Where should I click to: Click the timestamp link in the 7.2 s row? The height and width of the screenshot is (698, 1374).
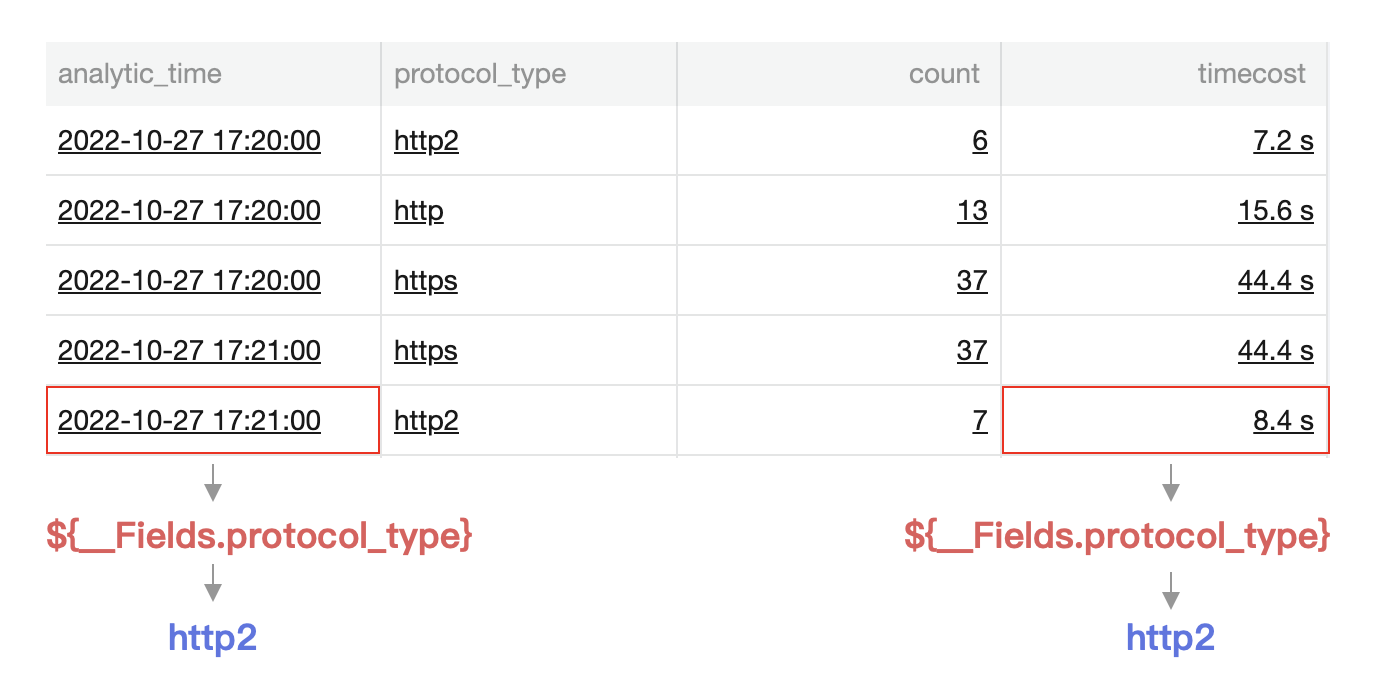pyautogui.click(x=189, y=141)
